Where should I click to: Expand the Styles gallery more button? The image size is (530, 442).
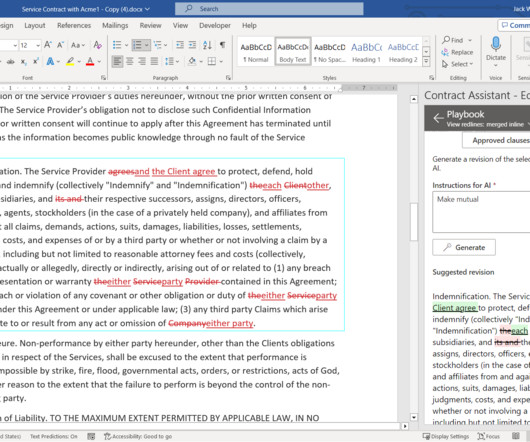[426, 62]
